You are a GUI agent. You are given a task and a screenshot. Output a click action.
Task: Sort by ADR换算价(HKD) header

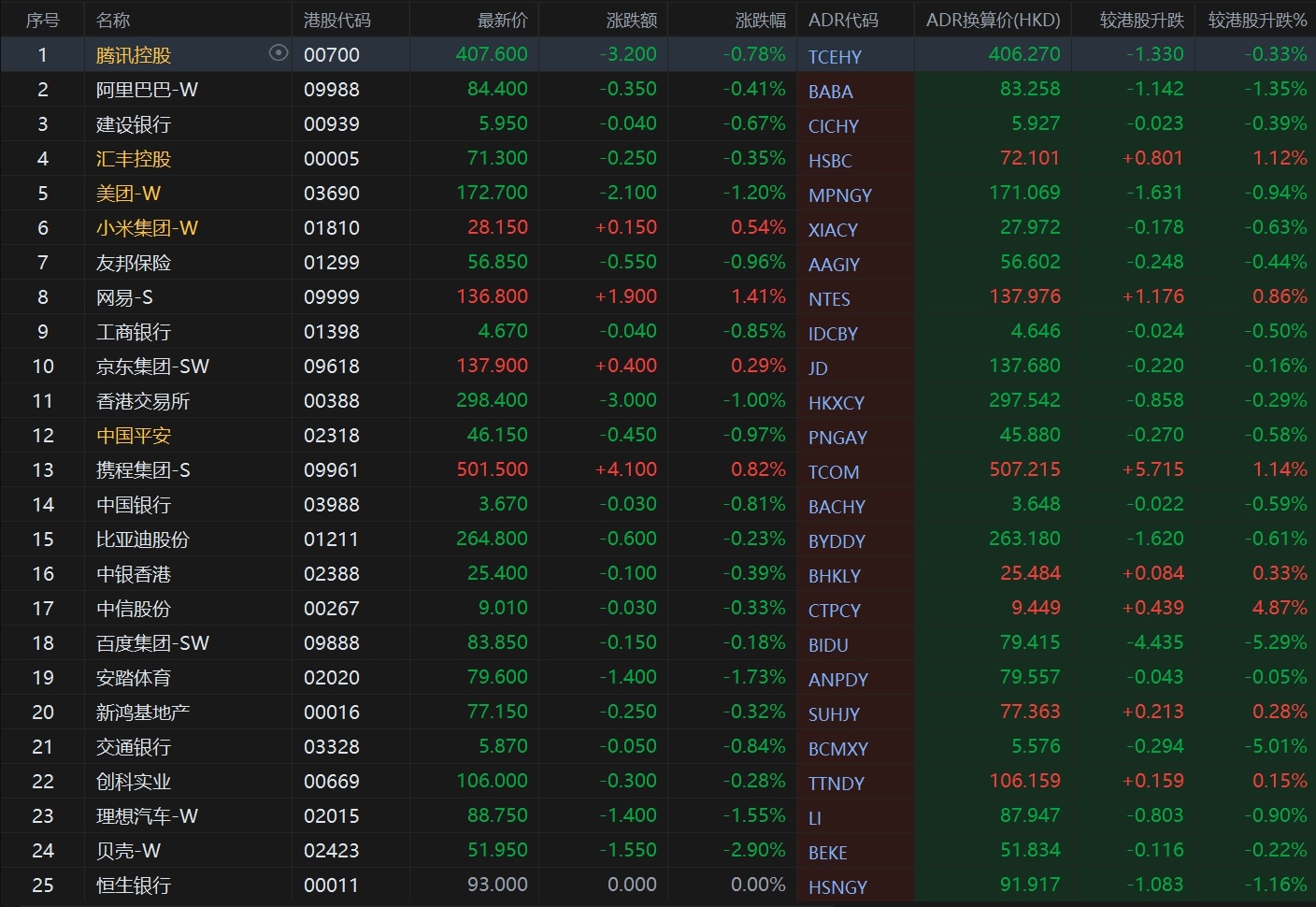[993, 20]
